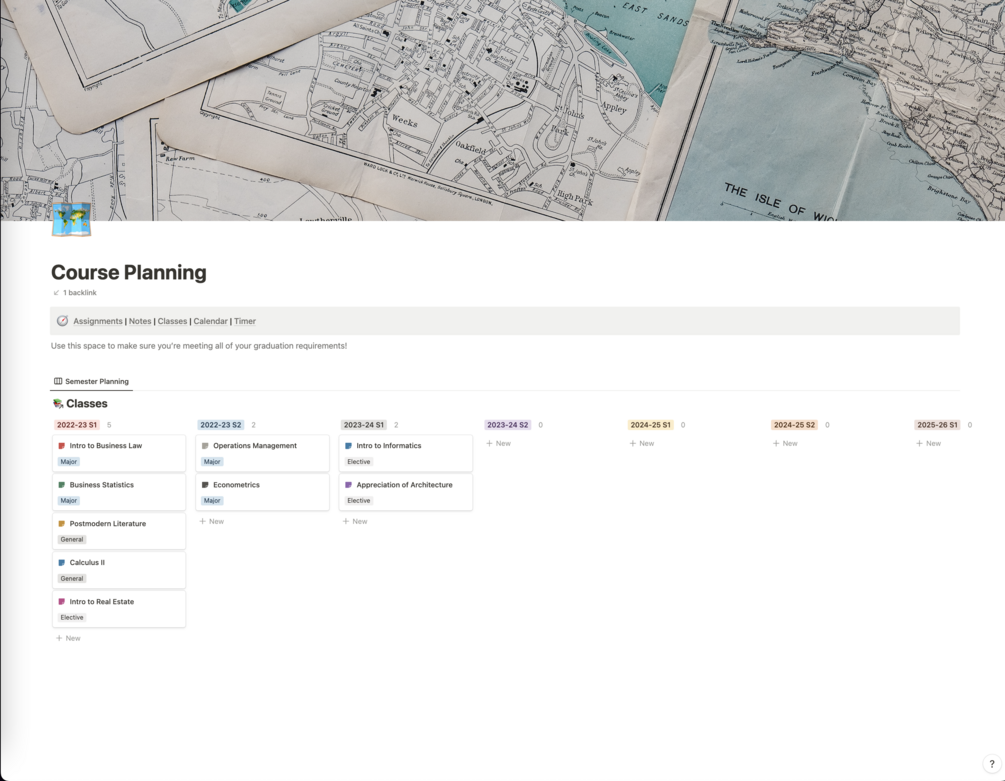The width and height of the screenshot is (1005, 781).
Task: Click the map page icon
Action: (x=71, y=219)
